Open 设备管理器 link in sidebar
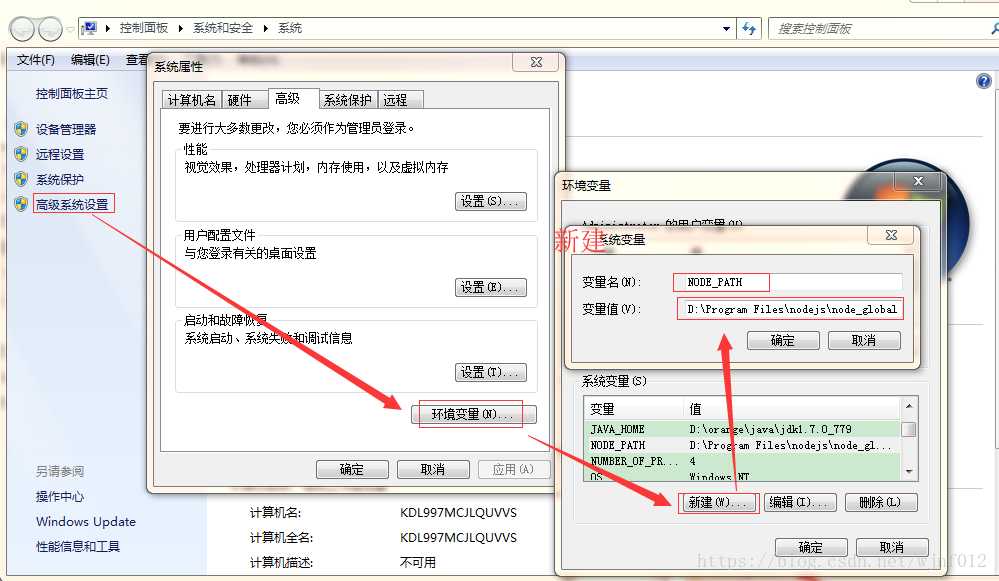The image size is (999, 581). coord(66,129)
